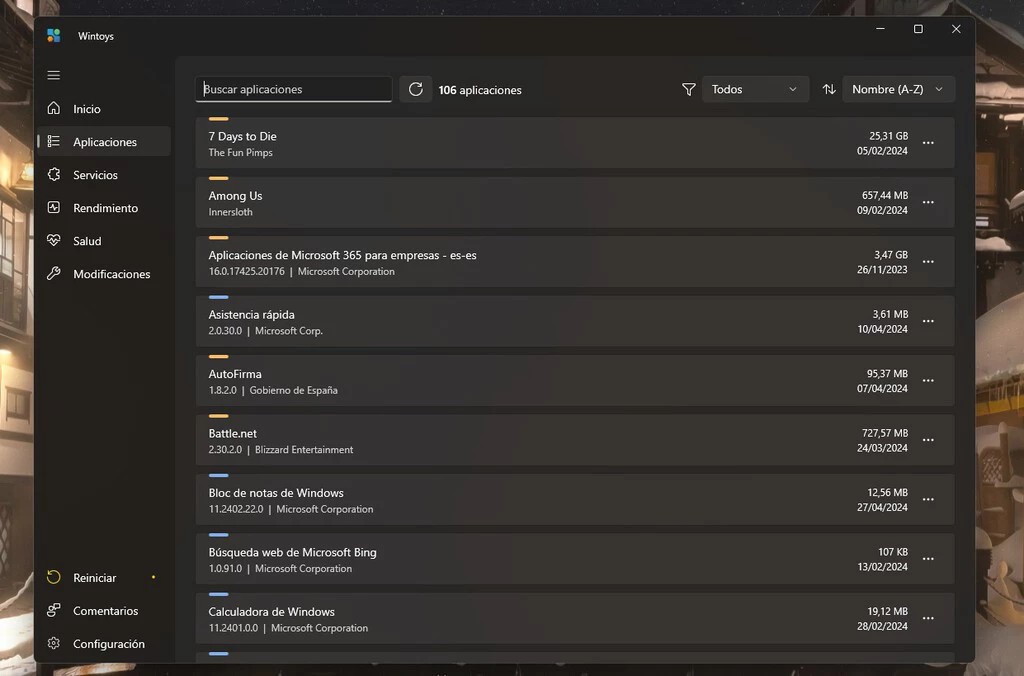This screenshot has width=1024, height=676.
Task: Minimize the Wintoys window
Action: 880,29
